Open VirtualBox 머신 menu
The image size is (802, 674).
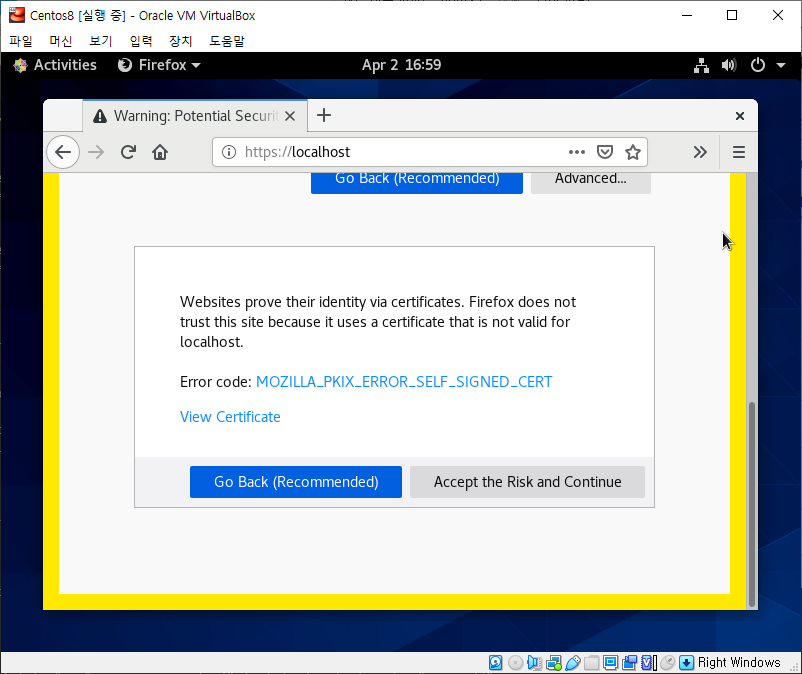[x=60, y=41]
